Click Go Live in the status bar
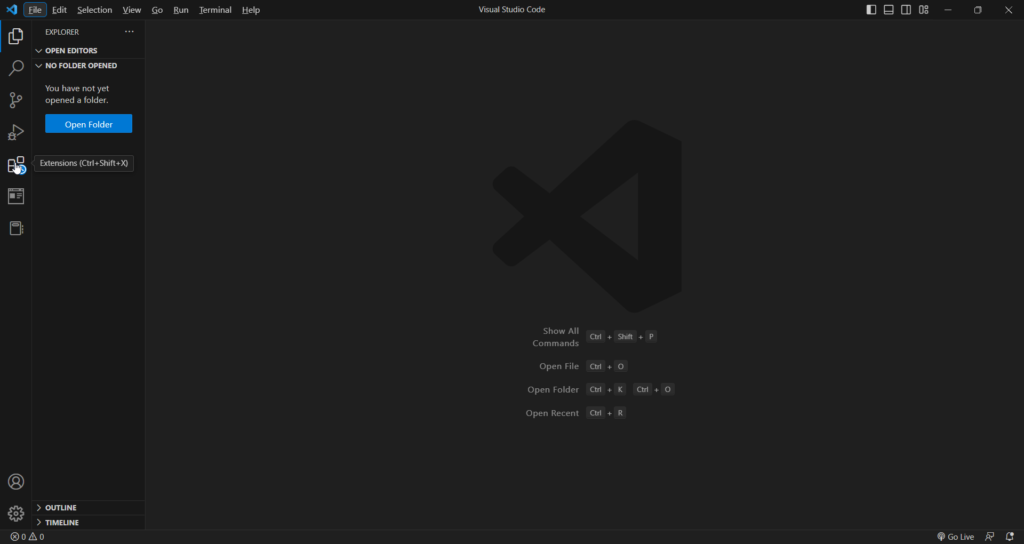This screenshot has height=544, width=1024. coord(955,537)
